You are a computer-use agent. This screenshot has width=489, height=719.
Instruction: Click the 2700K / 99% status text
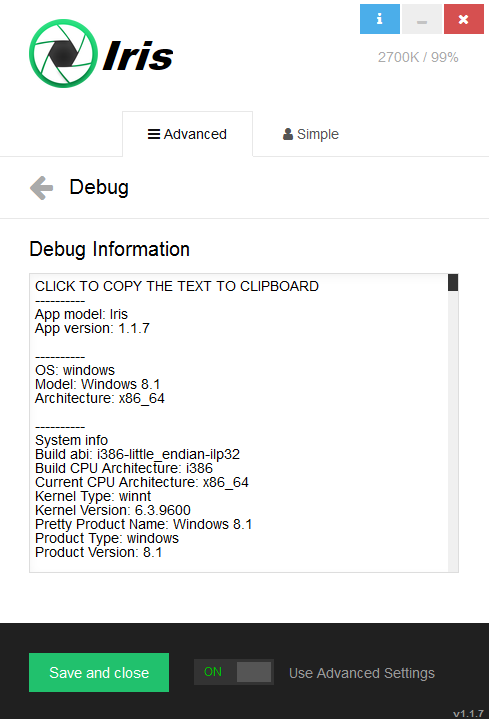[x=418, y=57]
